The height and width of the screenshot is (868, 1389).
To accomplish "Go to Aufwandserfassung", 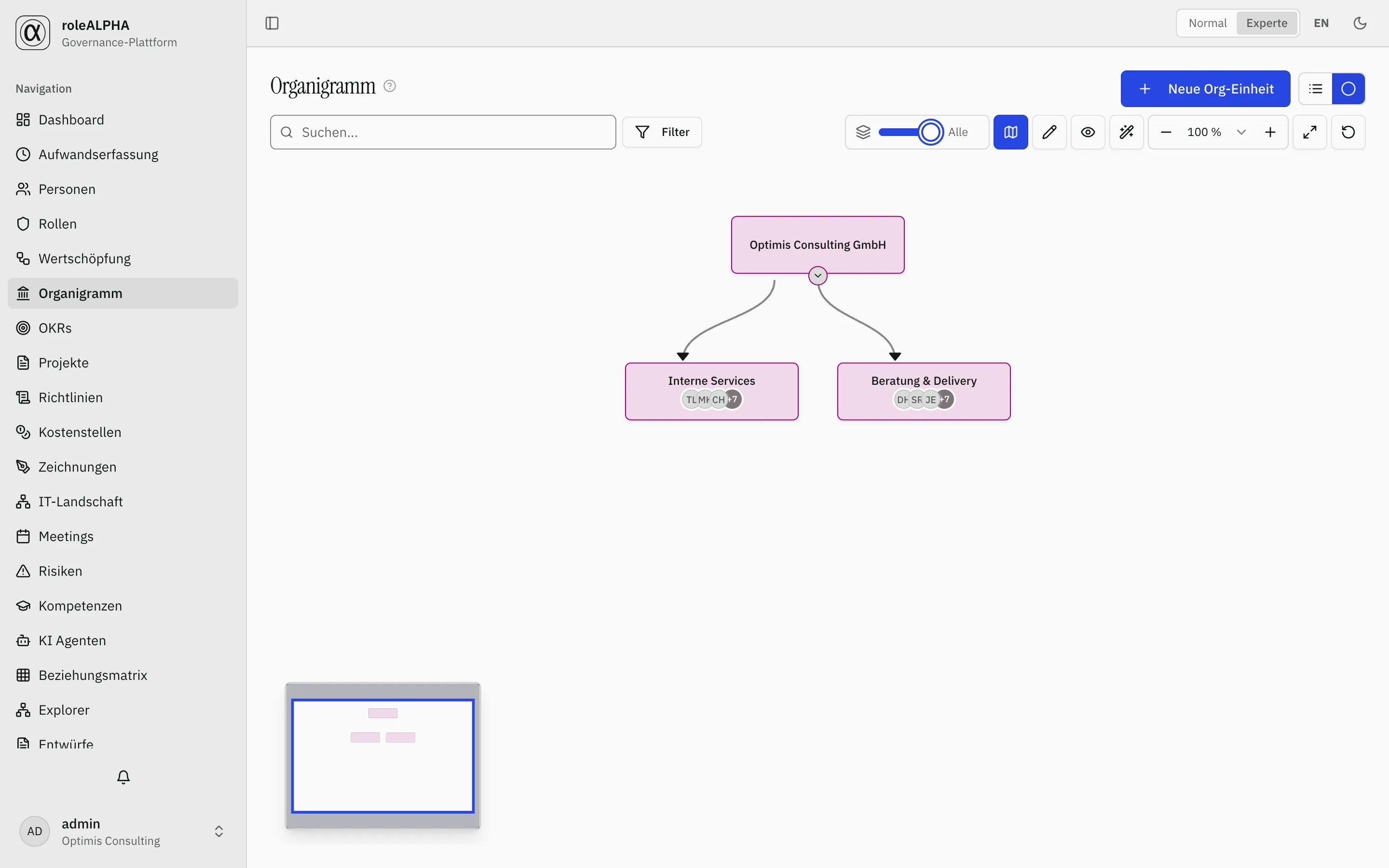I will (123, 154).
